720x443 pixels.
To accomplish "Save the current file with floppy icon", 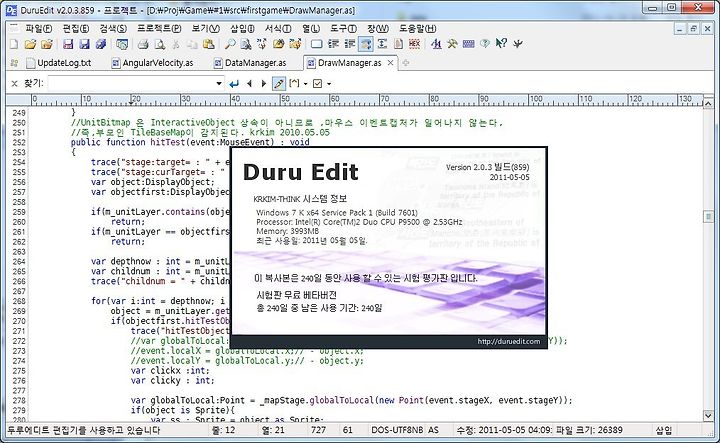I will 68,44.
